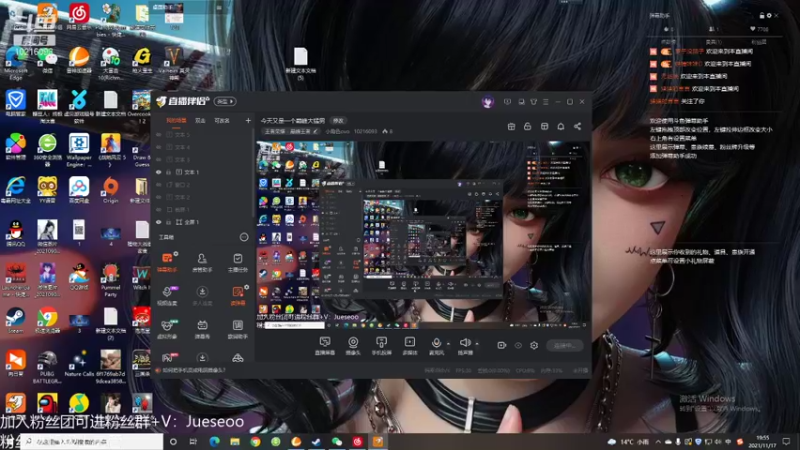800x450 pixels.
Task: Select the 窗口 2 layer row
Action: [203, 185]
